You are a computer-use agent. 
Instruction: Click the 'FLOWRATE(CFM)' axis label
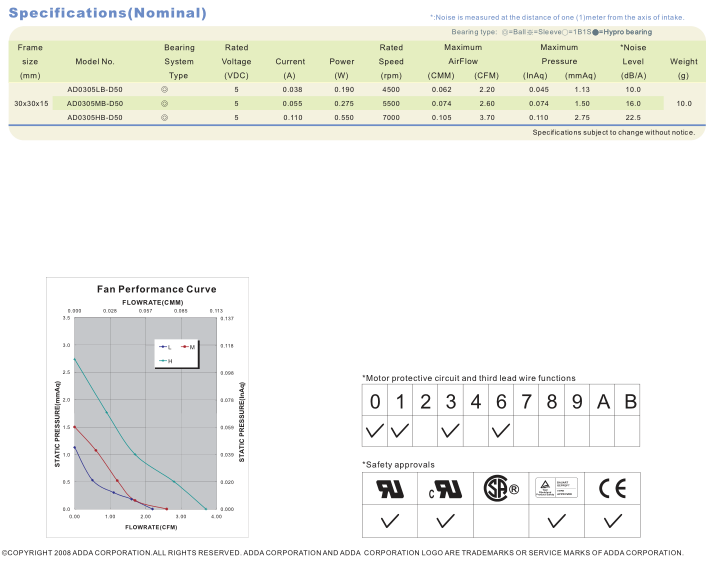[x=151, y=527]
